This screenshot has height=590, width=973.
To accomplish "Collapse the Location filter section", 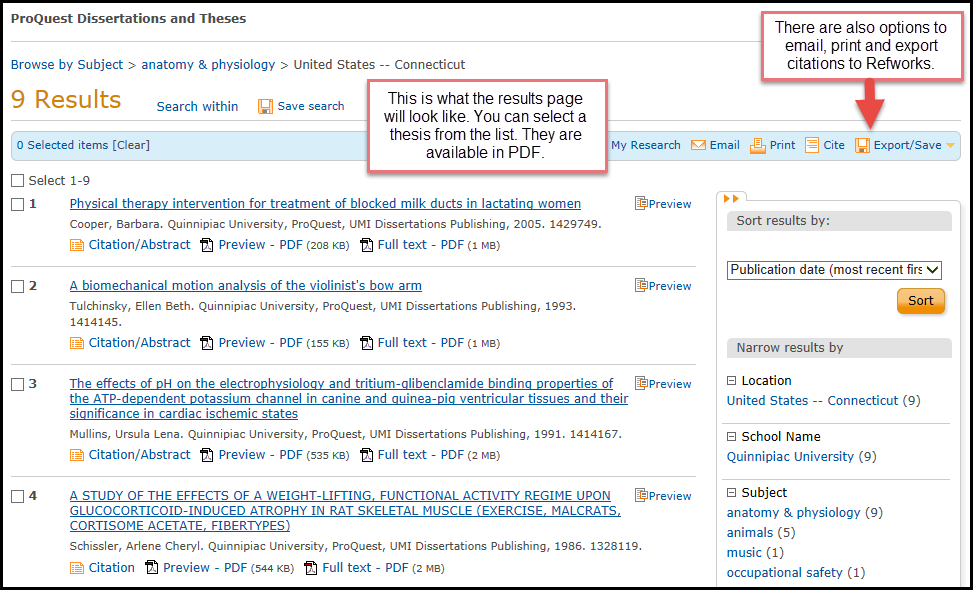I will (x=732, y=381).
